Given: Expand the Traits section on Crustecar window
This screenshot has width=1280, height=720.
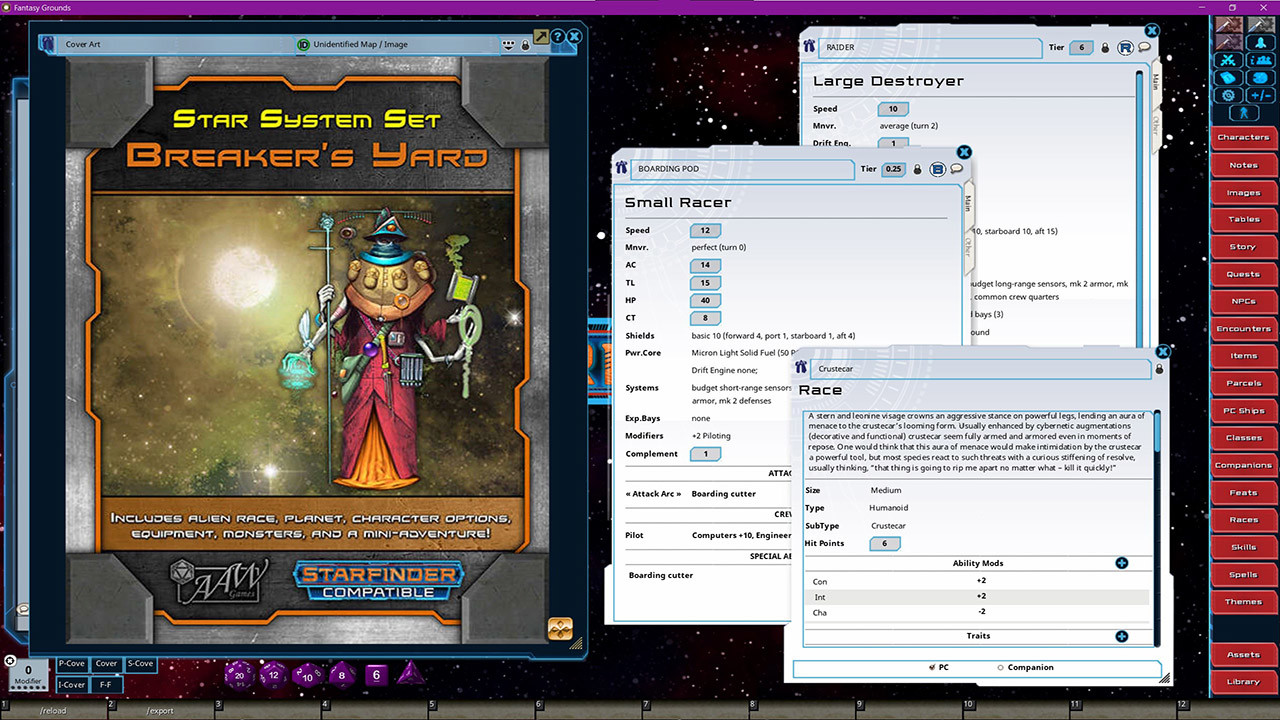Looking at the screenshot, I should (x=1121, y=636).
